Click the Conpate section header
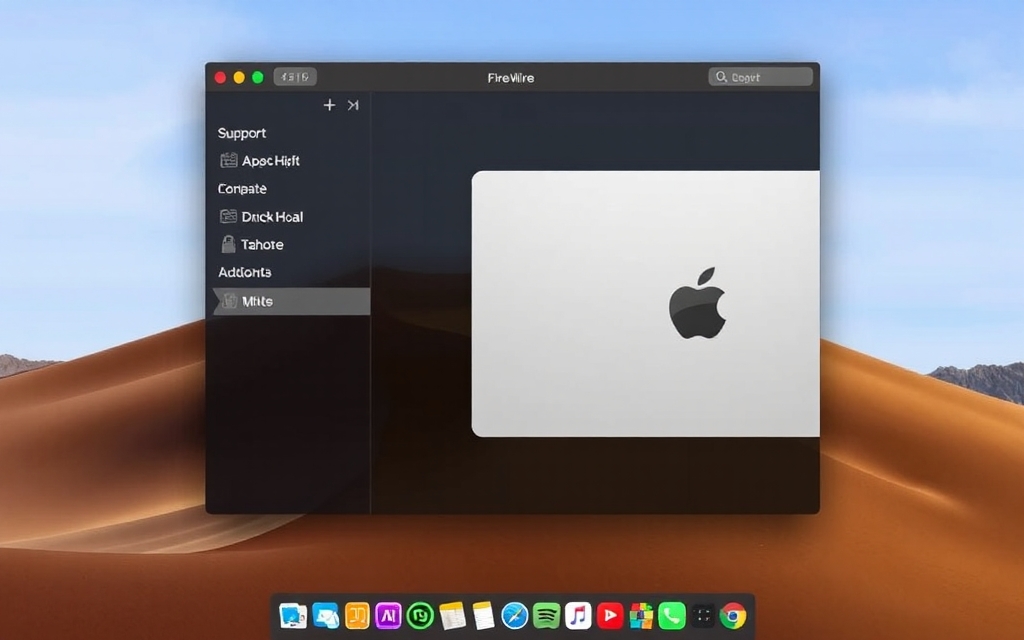1024x640 pixels. click(242, 189)
